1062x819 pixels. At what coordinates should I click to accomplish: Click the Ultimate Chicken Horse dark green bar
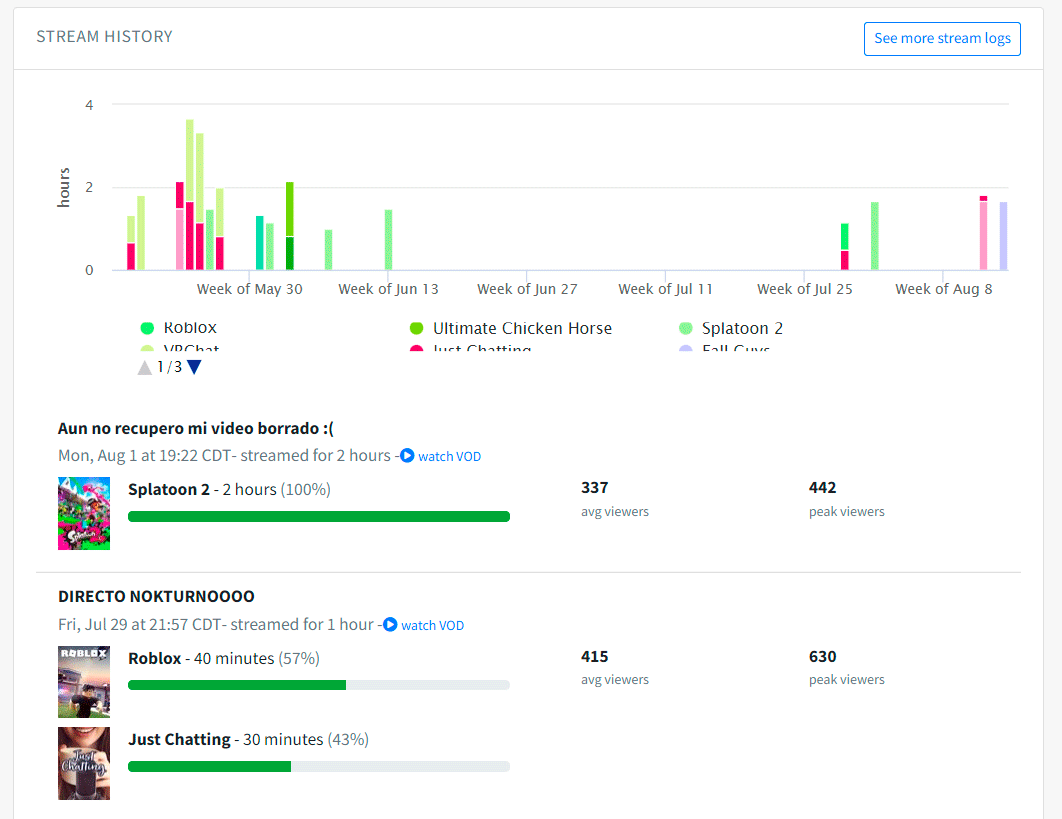290,253
